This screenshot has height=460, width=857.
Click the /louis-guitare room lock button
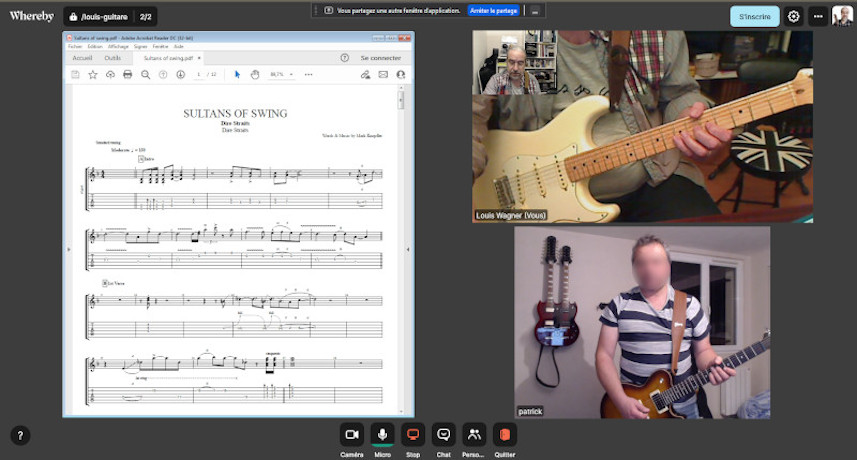point(110,17)
